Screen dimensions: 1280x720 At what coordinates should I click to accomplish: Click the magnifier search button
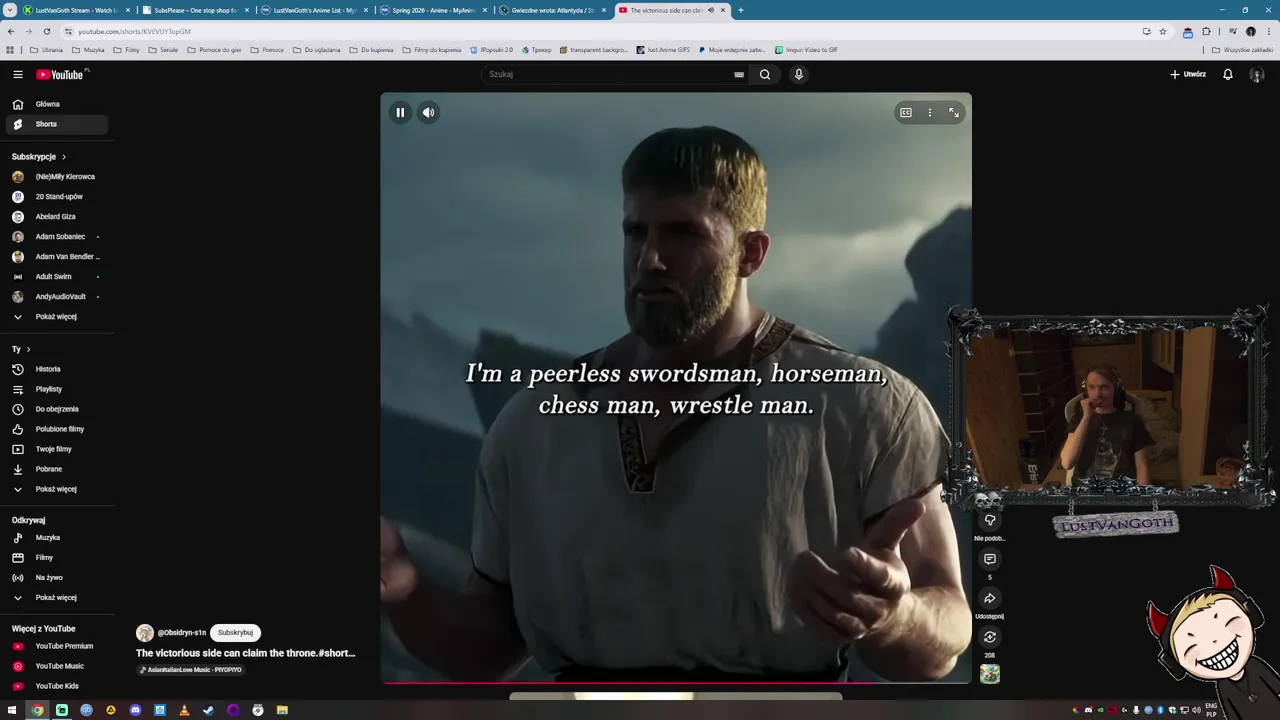[x=765, y=74]
